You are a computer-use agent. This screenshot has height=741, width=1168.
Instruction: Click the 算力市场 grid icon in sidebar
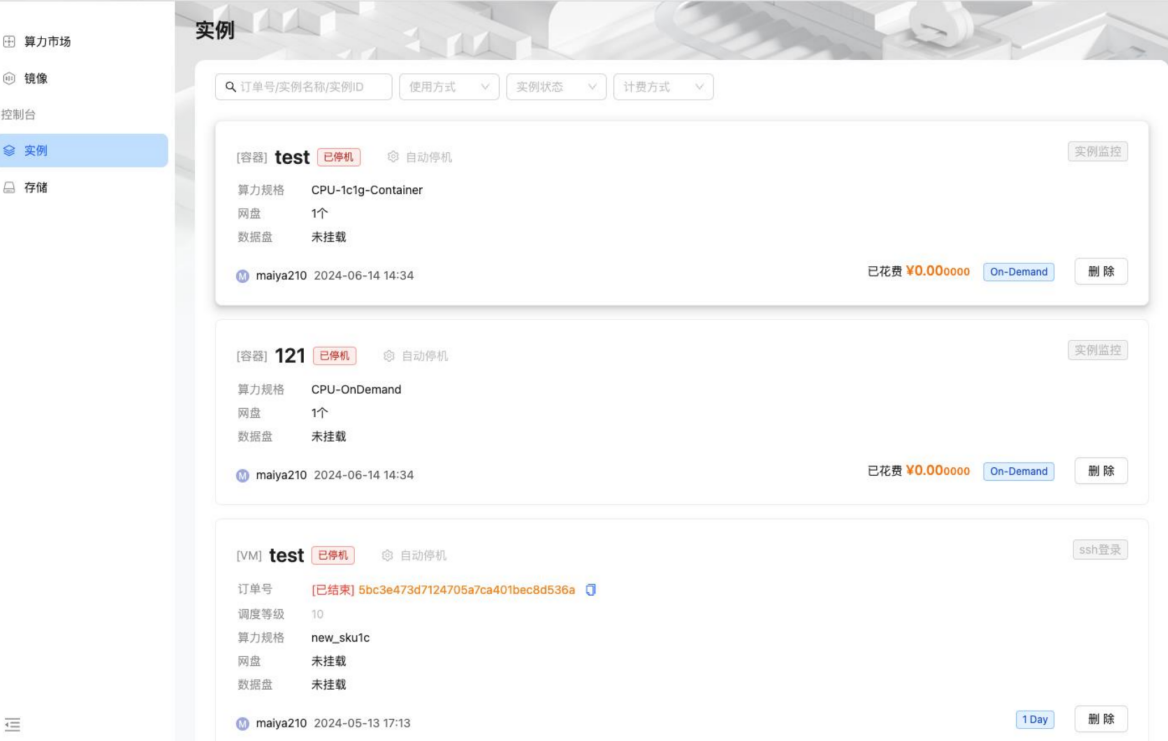click(10, 41)
